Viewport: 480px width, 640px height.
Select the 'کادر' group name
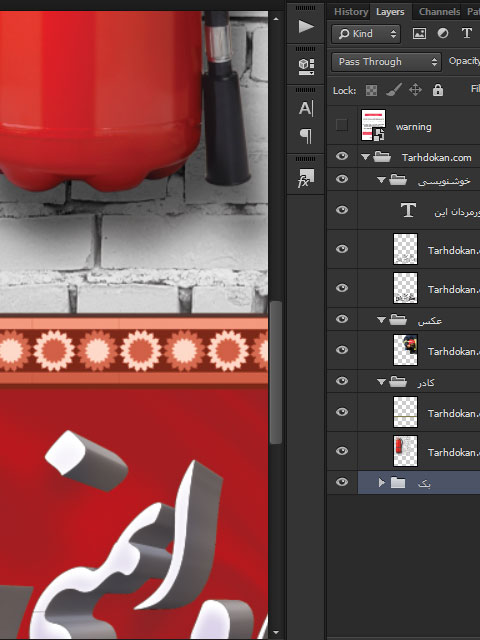[426, 383]
